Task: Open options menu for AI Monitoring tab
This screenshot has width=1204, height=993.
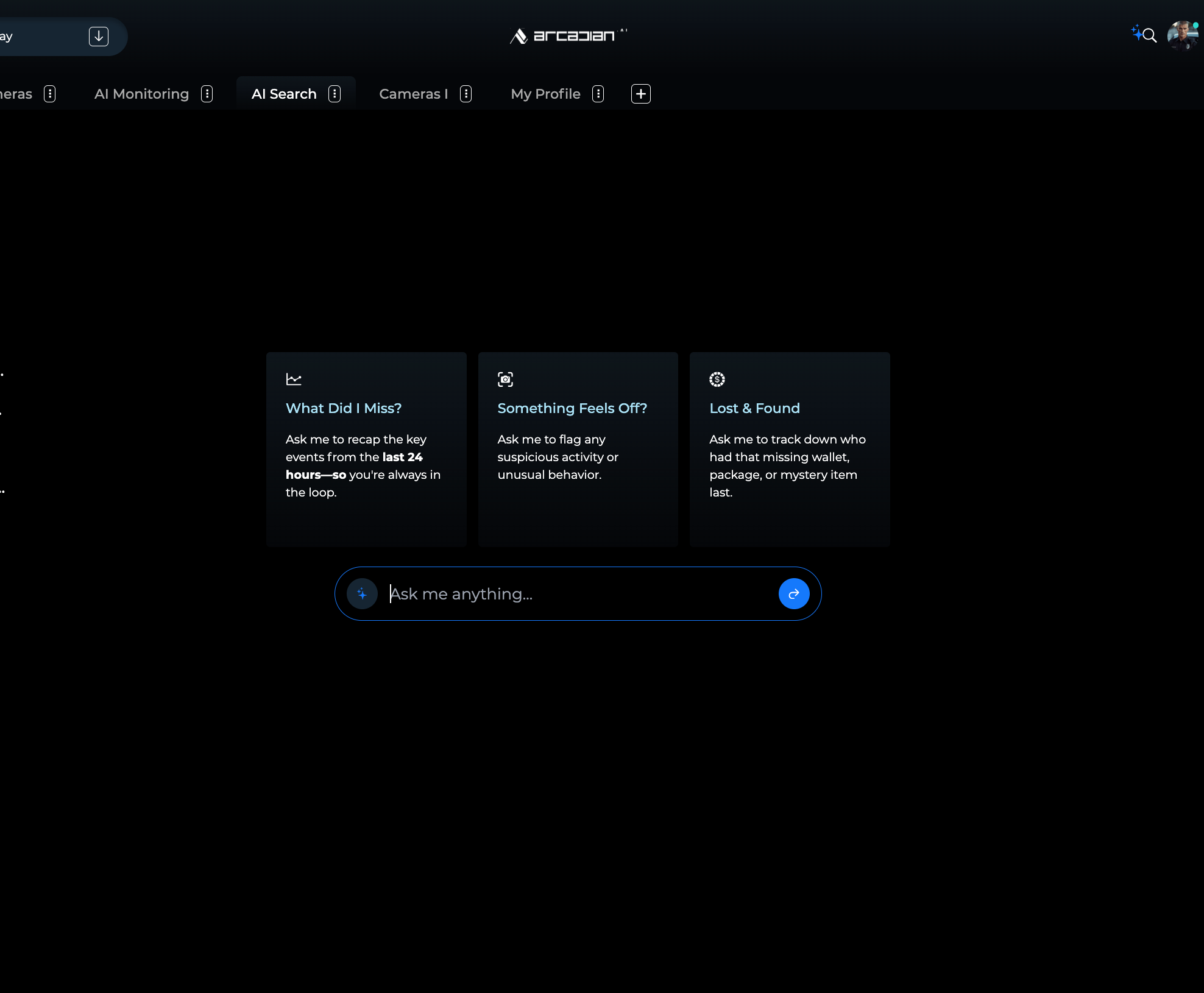Action: [207, 94]
